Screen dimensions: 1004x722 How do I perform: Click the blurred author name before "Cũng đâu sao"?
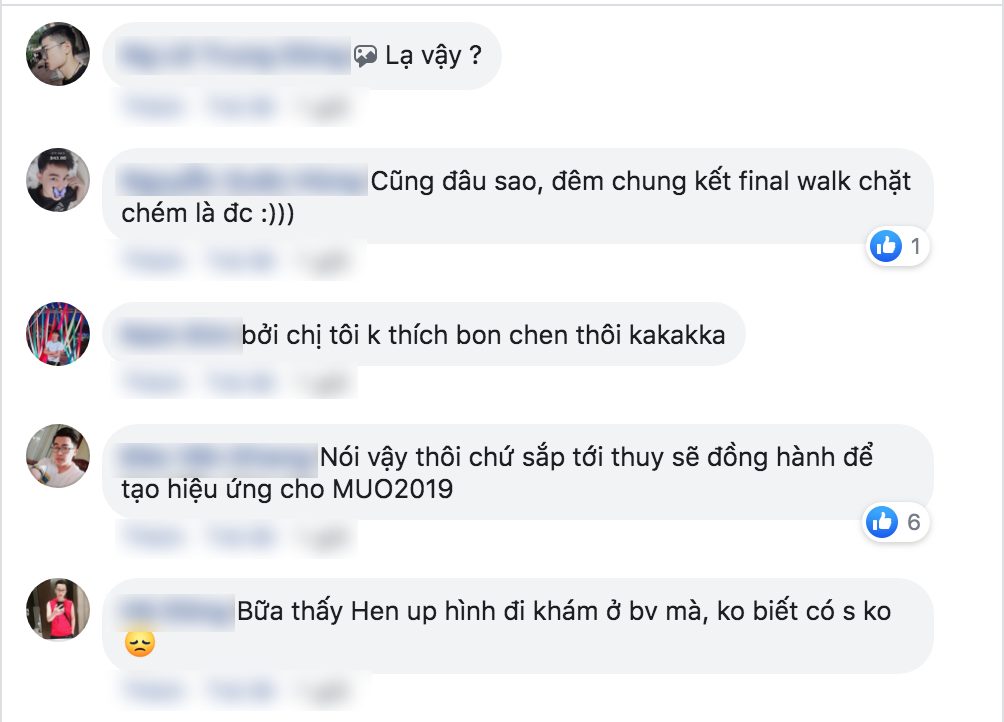click(243, 181)
